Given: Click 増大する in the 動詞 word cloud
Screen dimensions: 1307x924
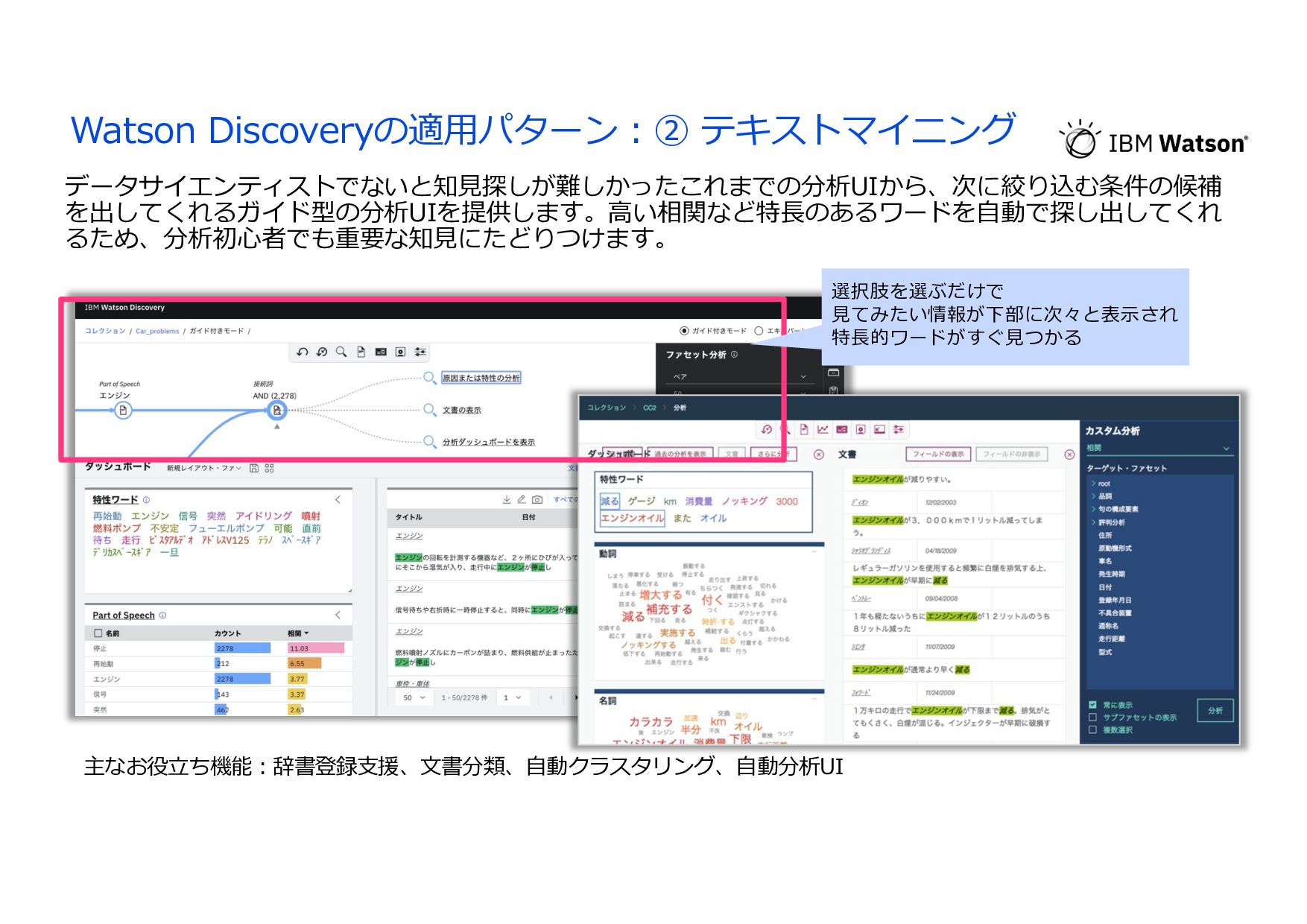Looking at the screenshot, I should [660, 595].
